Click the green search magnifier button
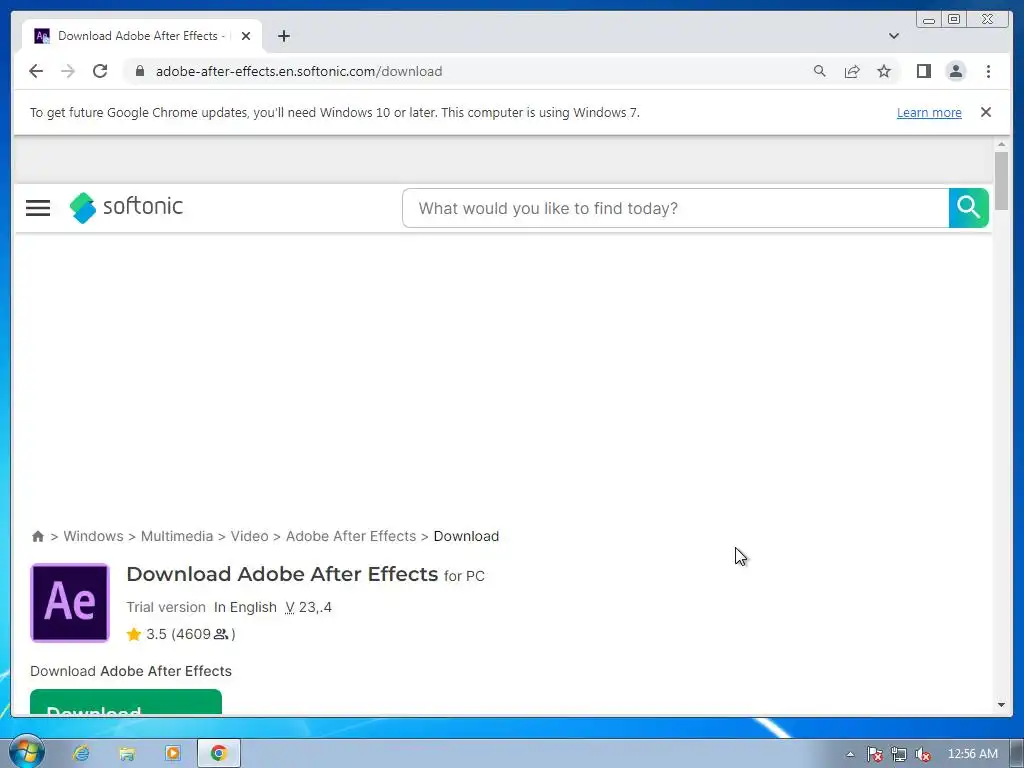The image size is (1024, 768). pyautogui.click(x=968, y=208)
